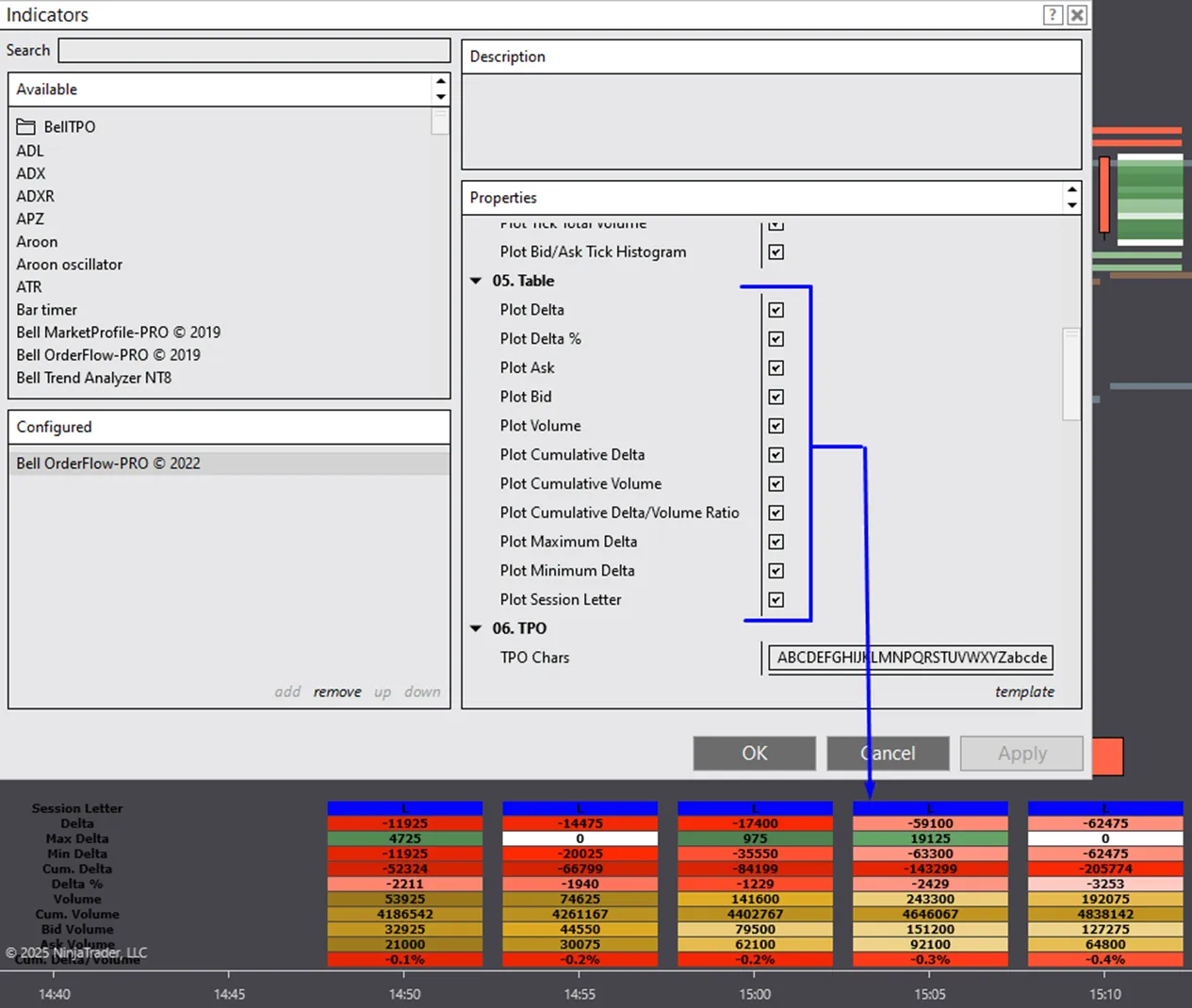Viewport: 1192px width, 1008px height.
Task: Click the help question mark icon
Action: pyautogui.click(x=1053, y=15)
